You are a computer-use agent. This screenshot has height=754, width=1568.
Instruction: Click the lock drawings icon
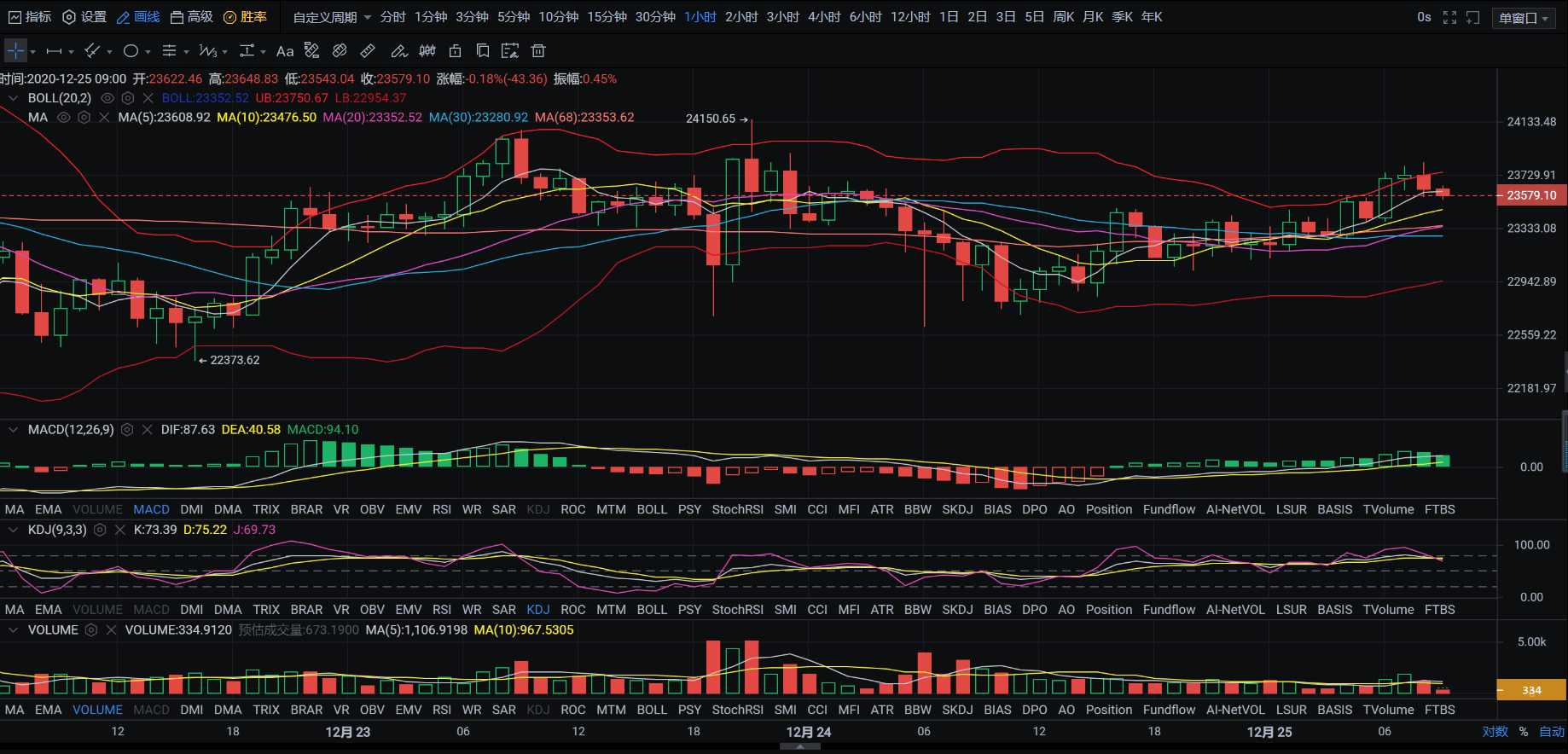[x=456, y=51]
